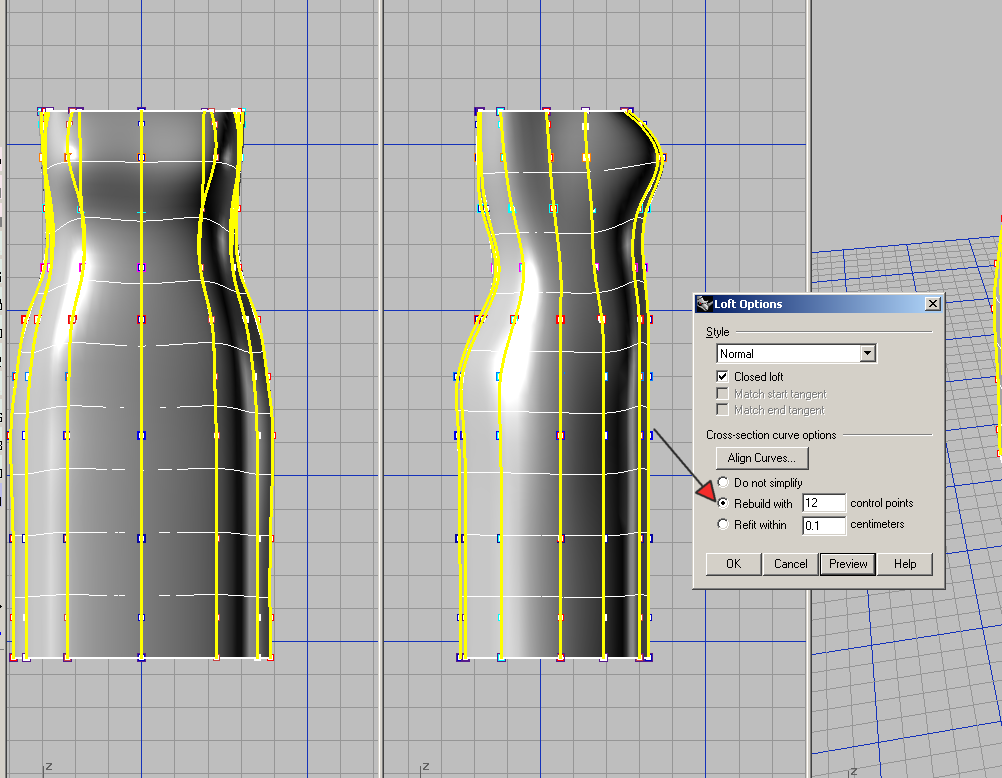The height and width of the screenshot is (778, 1002).
Task: Click the Refit within centimeters field
Action: (x=823, y=525)
